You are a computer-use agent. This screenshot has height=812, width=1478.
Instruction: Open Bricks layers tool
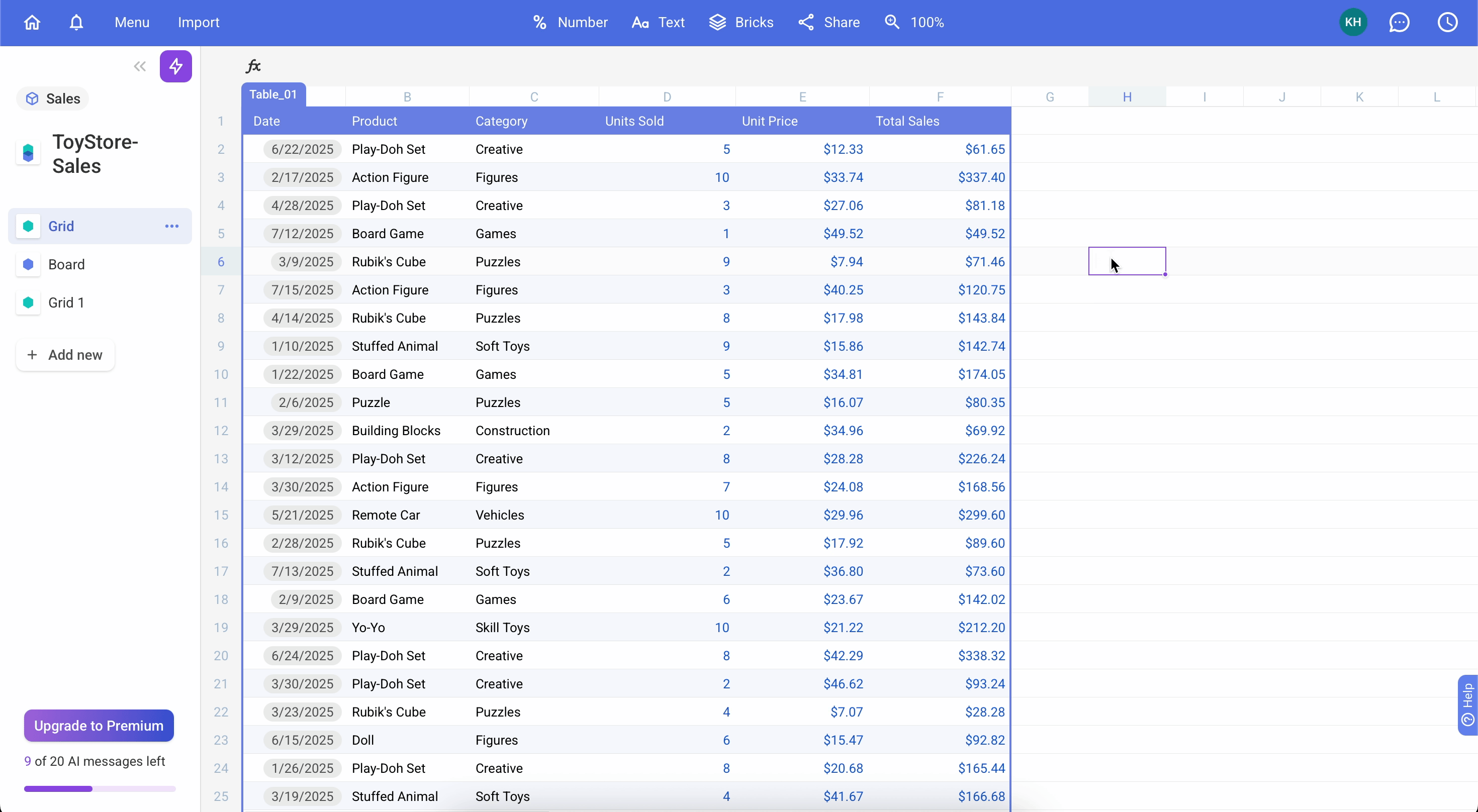pos(741,23)
